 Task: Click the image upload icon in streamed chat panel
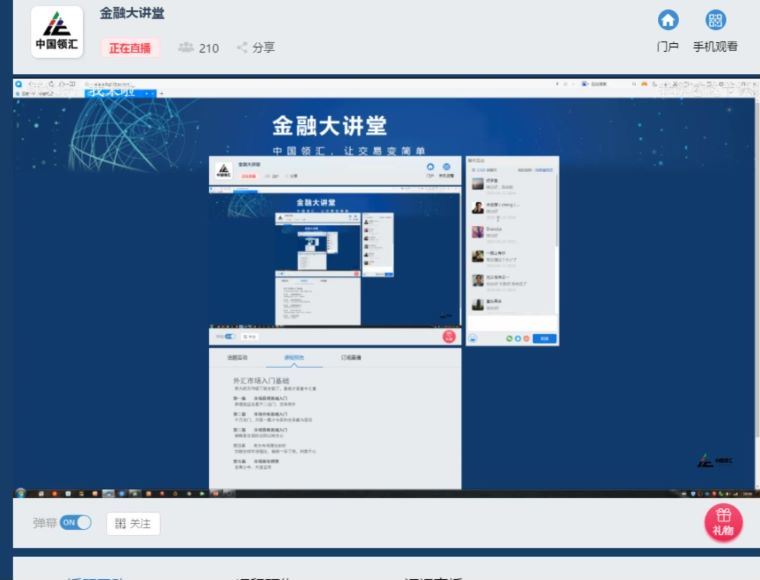pos(473,339)
